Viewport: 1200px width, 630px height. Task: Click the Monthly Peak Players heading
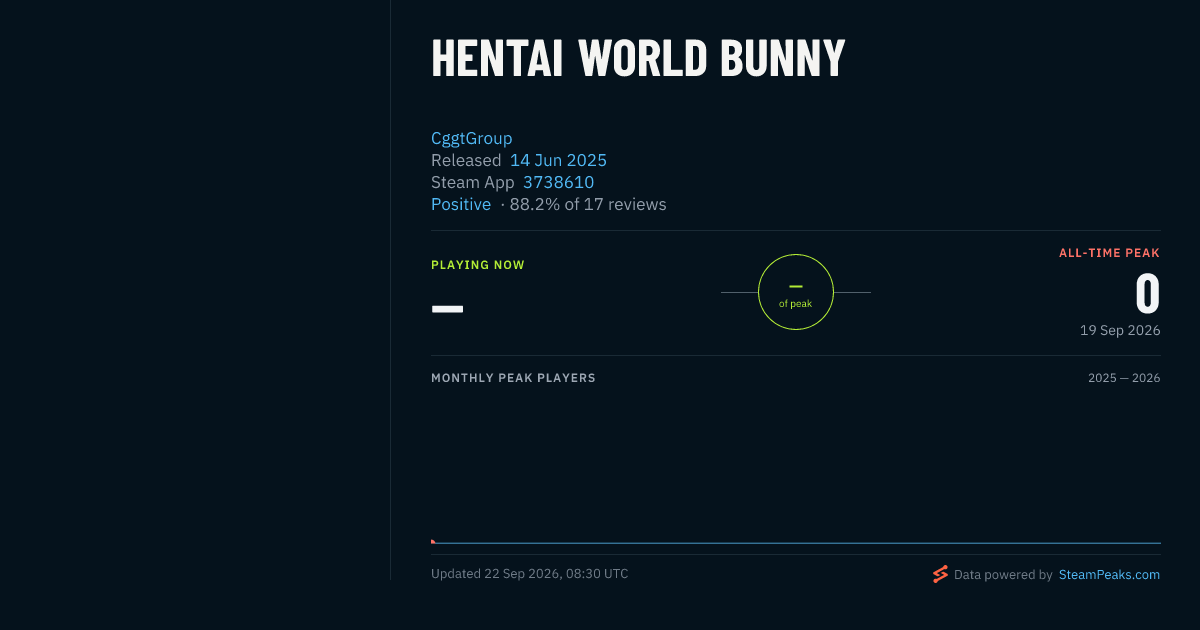tap(513, 378)
